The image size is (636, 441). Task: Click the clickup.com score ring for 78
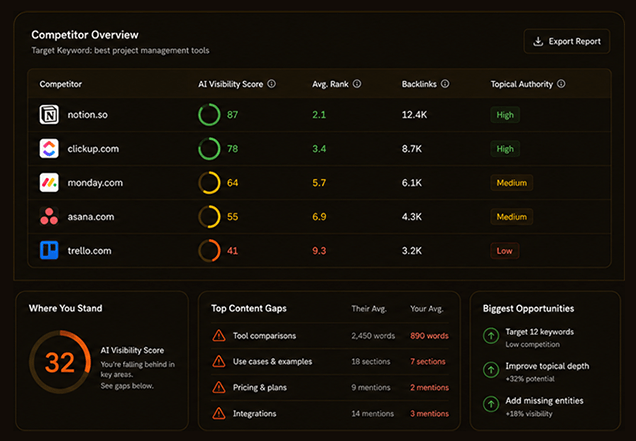(209, 148)
